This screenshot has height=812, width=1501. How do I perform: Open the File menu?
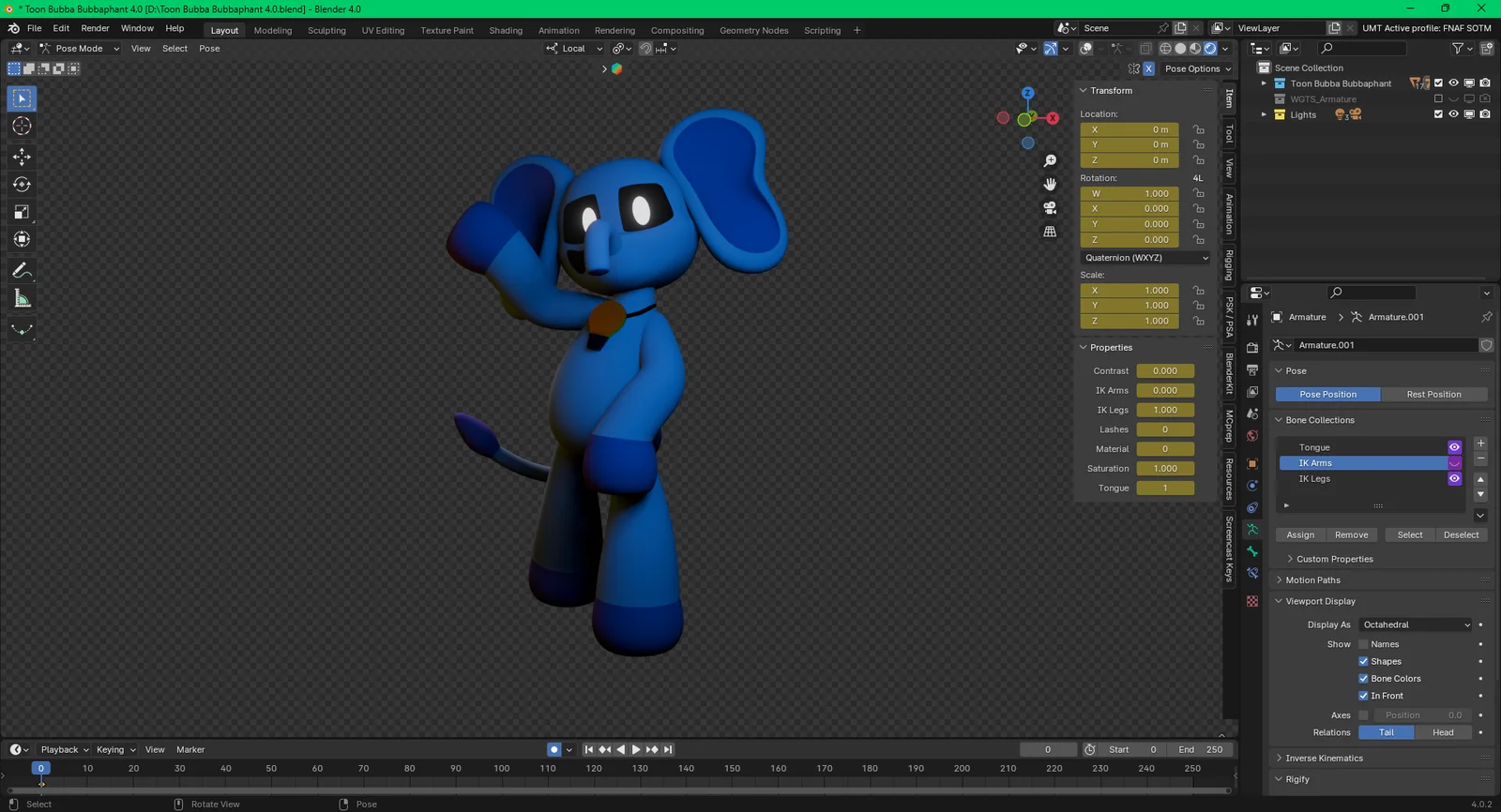34,28
